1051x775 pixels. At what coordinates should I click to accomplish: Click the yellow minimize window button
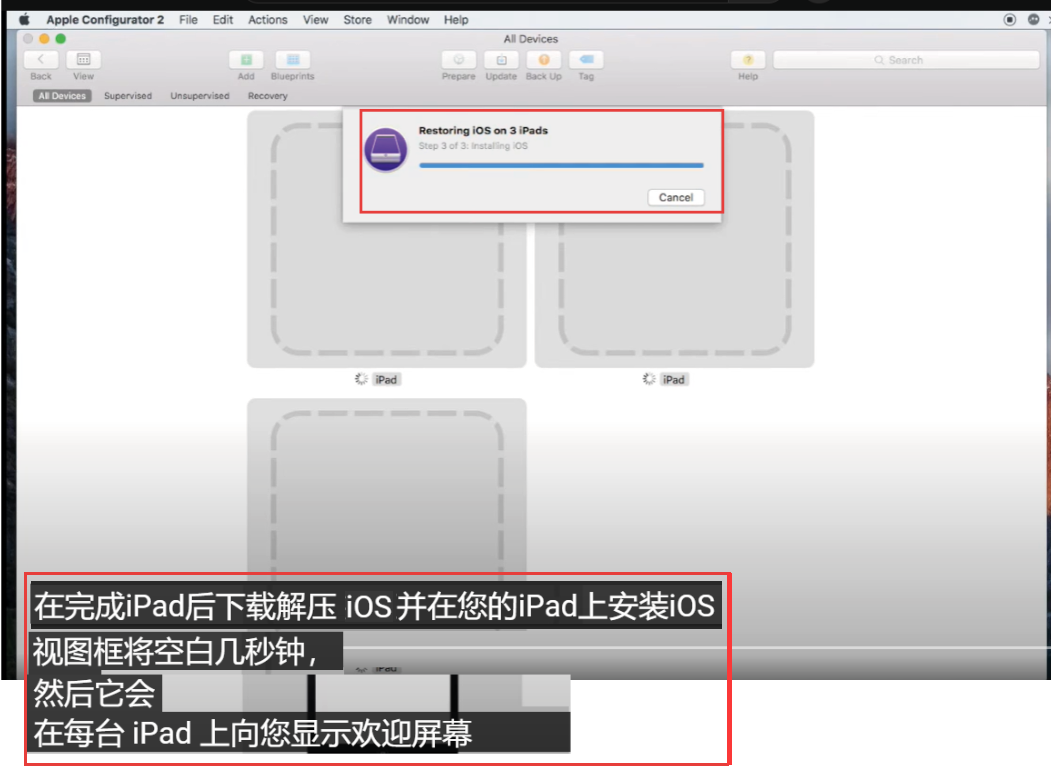tap(44, 39)
